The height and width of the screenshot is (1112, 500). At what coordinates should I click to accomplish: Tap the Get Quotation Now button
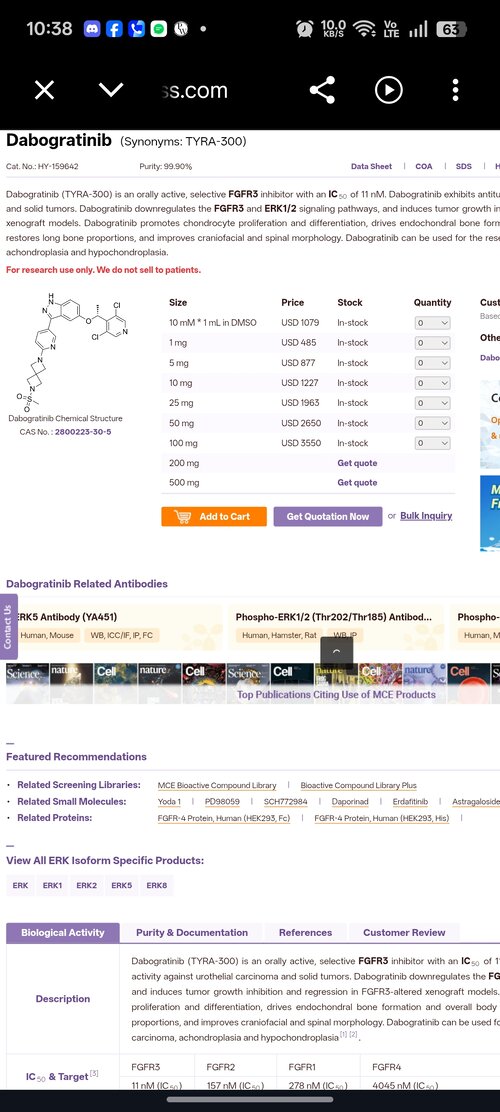click(328, 516)
